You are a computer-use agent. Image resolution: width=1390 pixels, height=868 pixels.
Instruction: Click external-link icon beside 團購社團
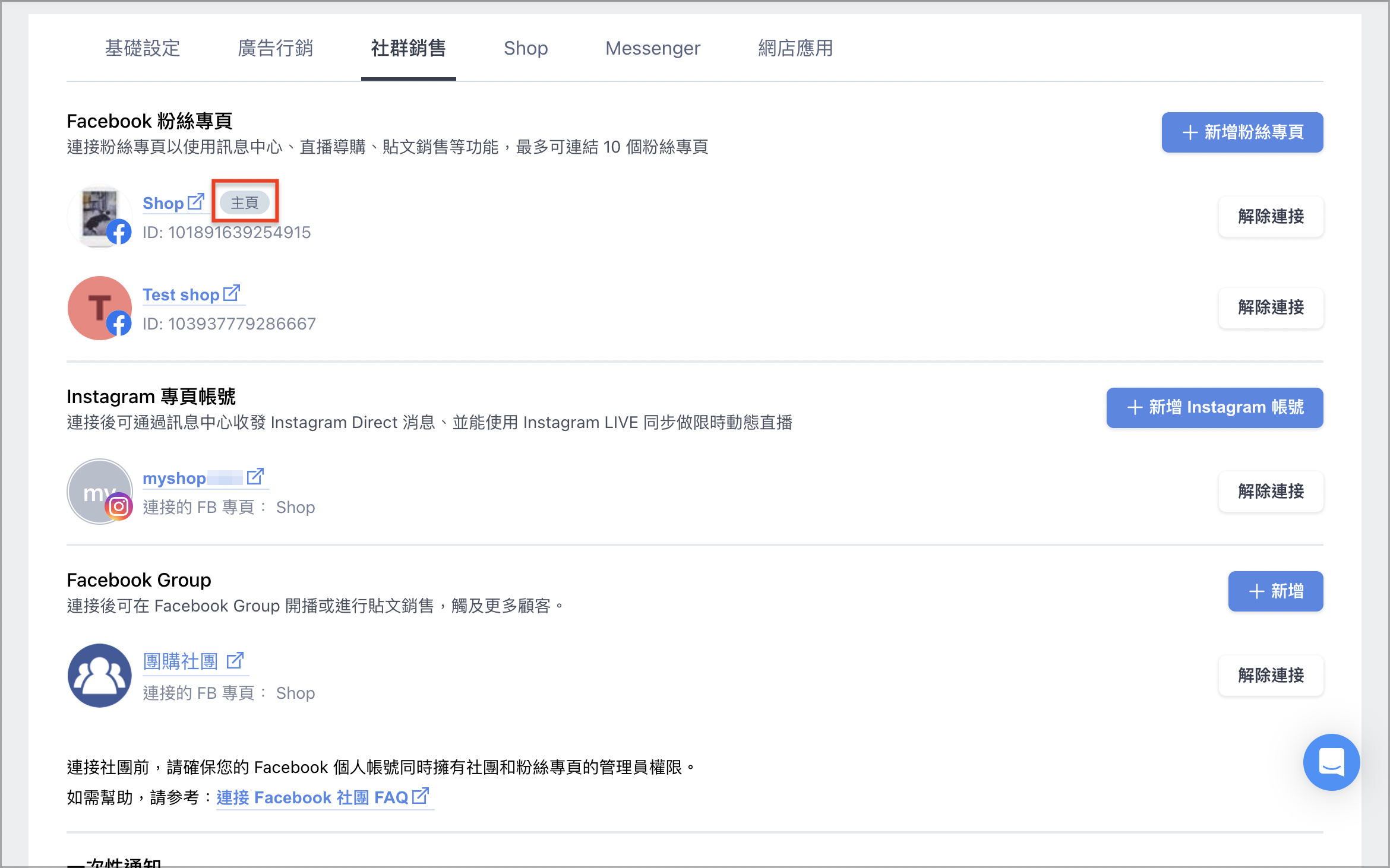[235, 660]
